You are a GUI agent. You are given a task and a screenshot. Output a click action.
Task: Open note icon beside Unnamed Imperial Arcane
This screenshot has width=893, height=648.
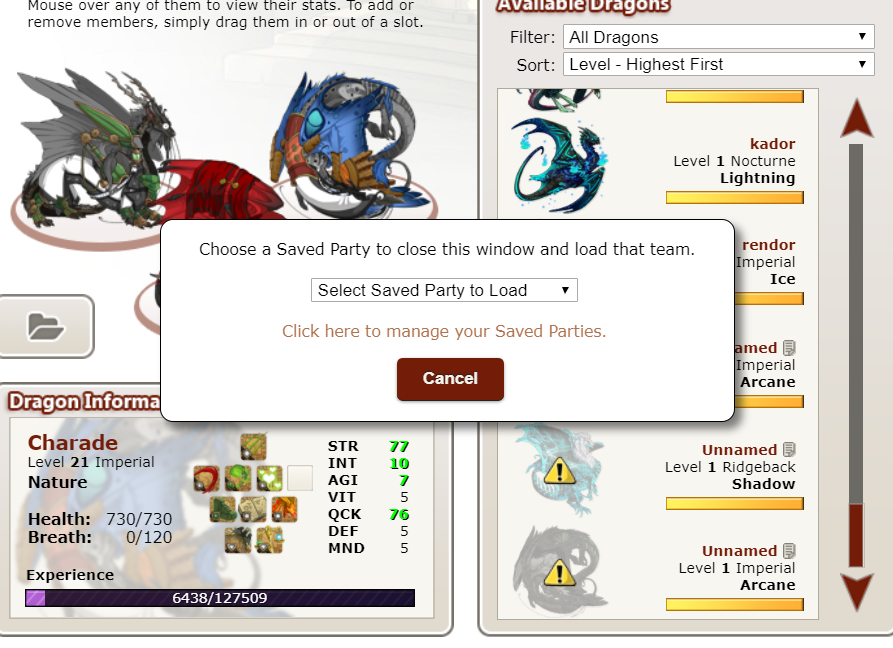tap(789, 551)
